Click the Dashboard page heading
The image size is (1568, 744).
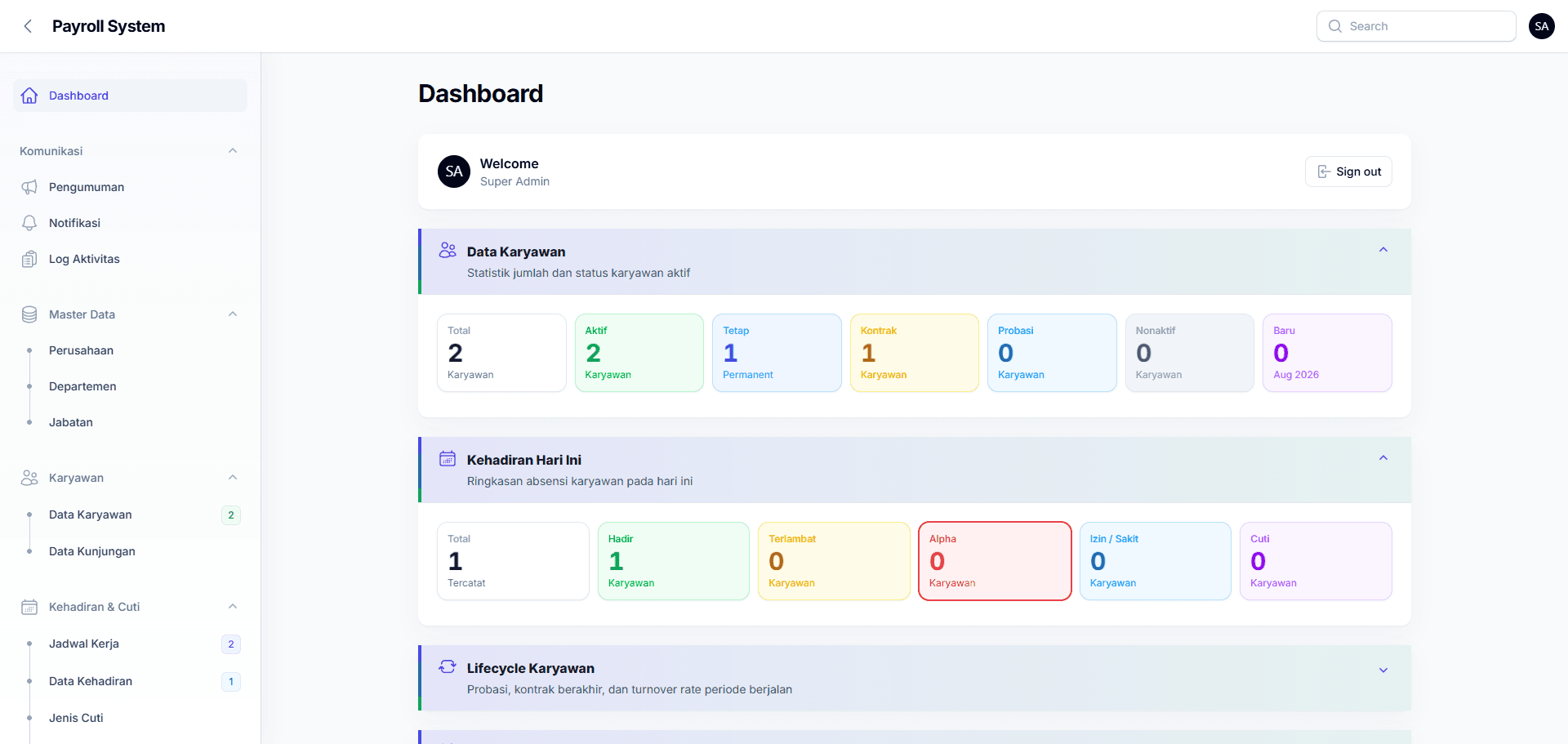(x=481, y=94)
